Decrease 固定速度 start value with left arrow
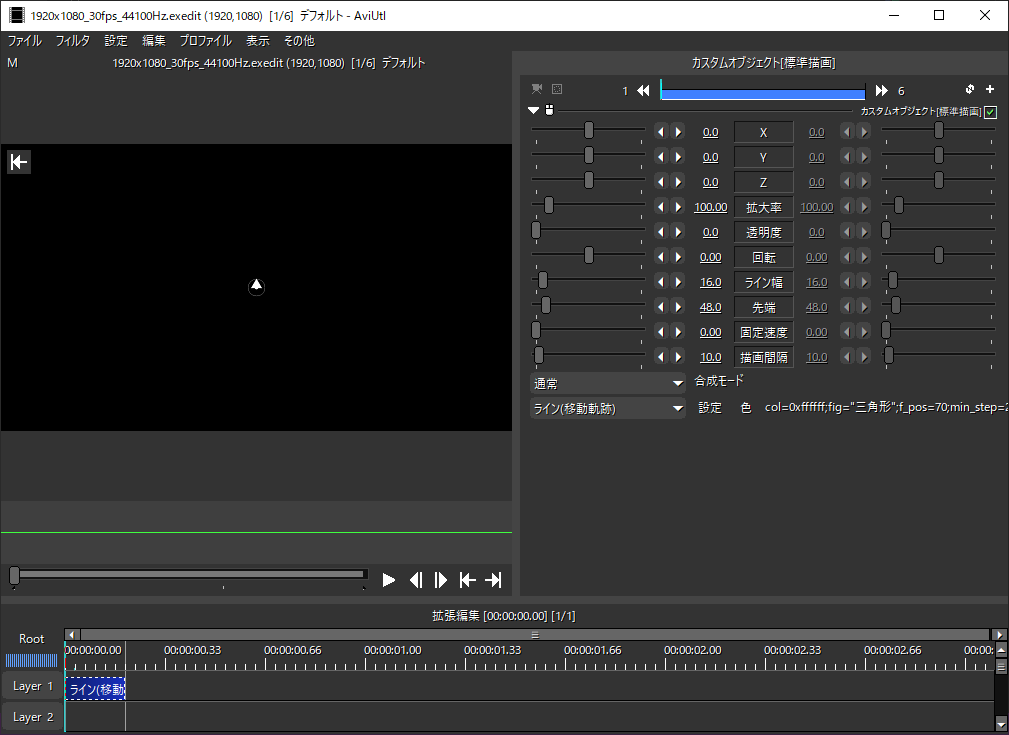1009x735 pixels. pos(661,331)
